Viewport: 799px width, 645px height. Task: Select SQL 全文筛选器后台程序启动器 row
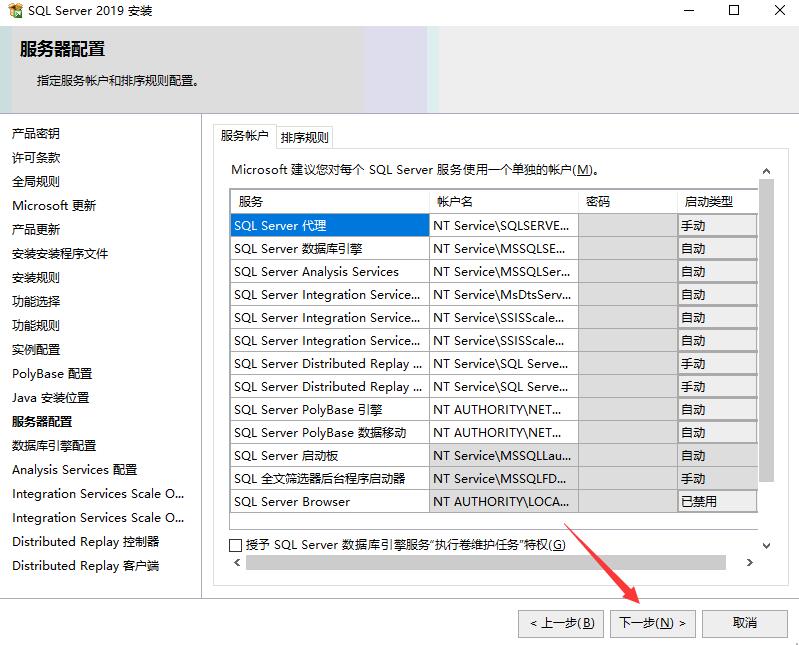330,478
